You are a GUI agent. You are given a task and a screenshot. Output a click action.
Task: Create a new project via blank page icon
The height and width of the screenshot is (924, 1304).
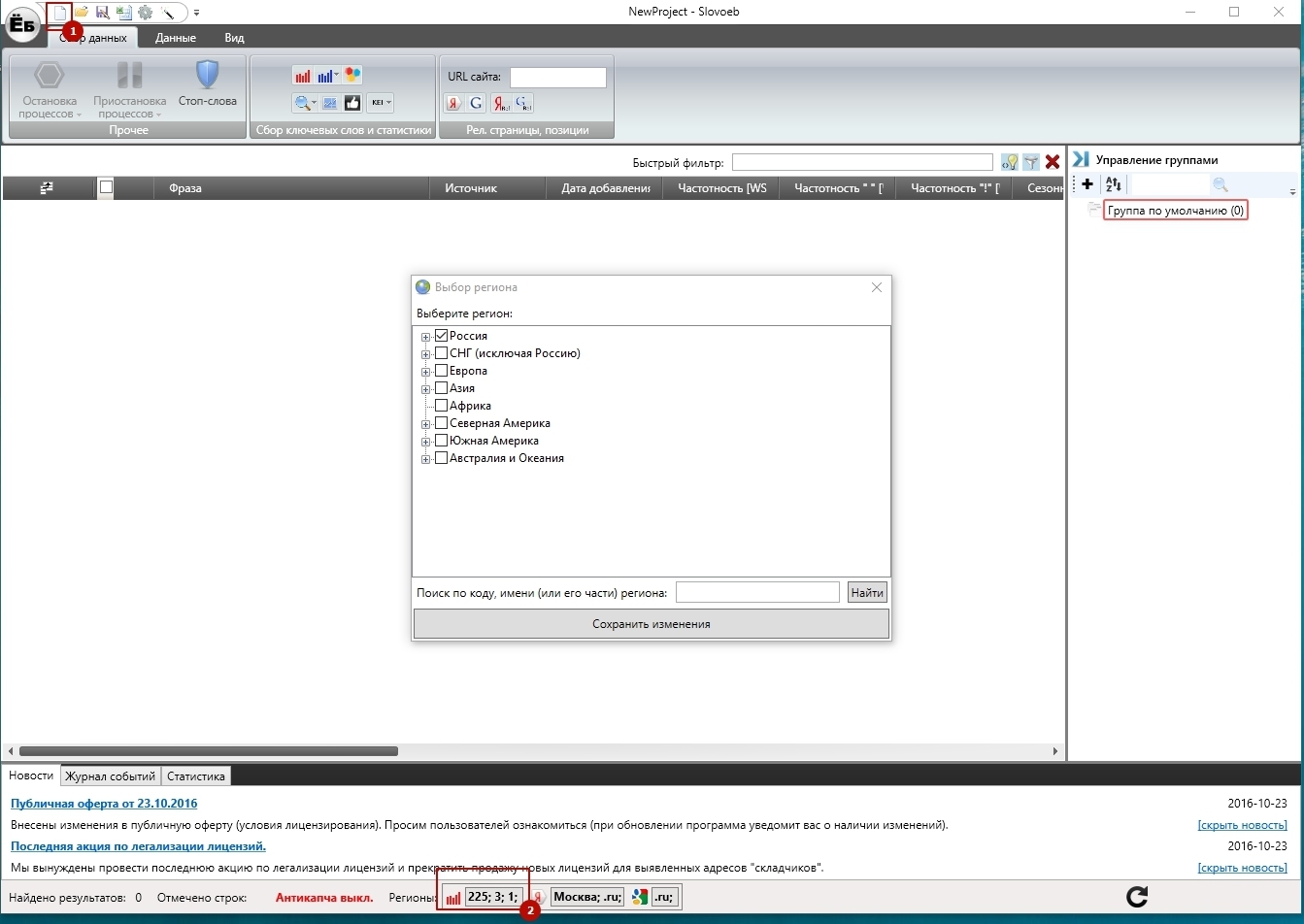coord(61,13)
